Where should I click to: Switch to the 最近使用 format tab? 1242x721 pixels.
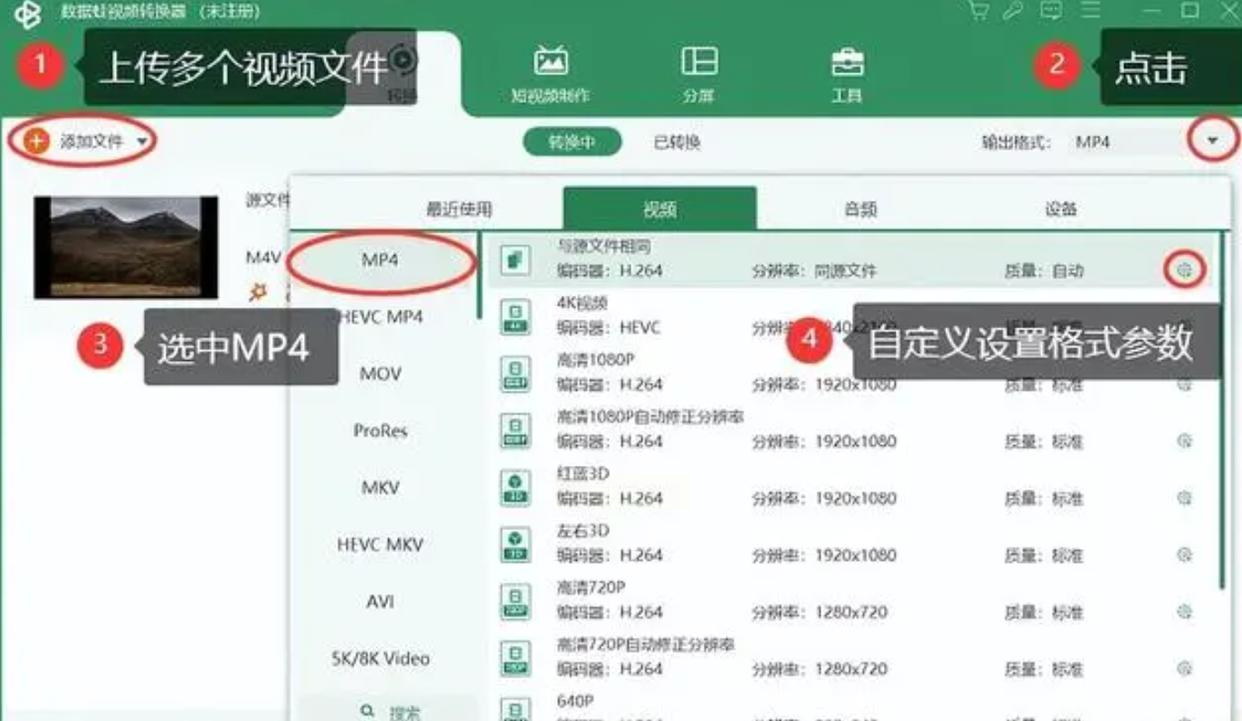[459, 209]
